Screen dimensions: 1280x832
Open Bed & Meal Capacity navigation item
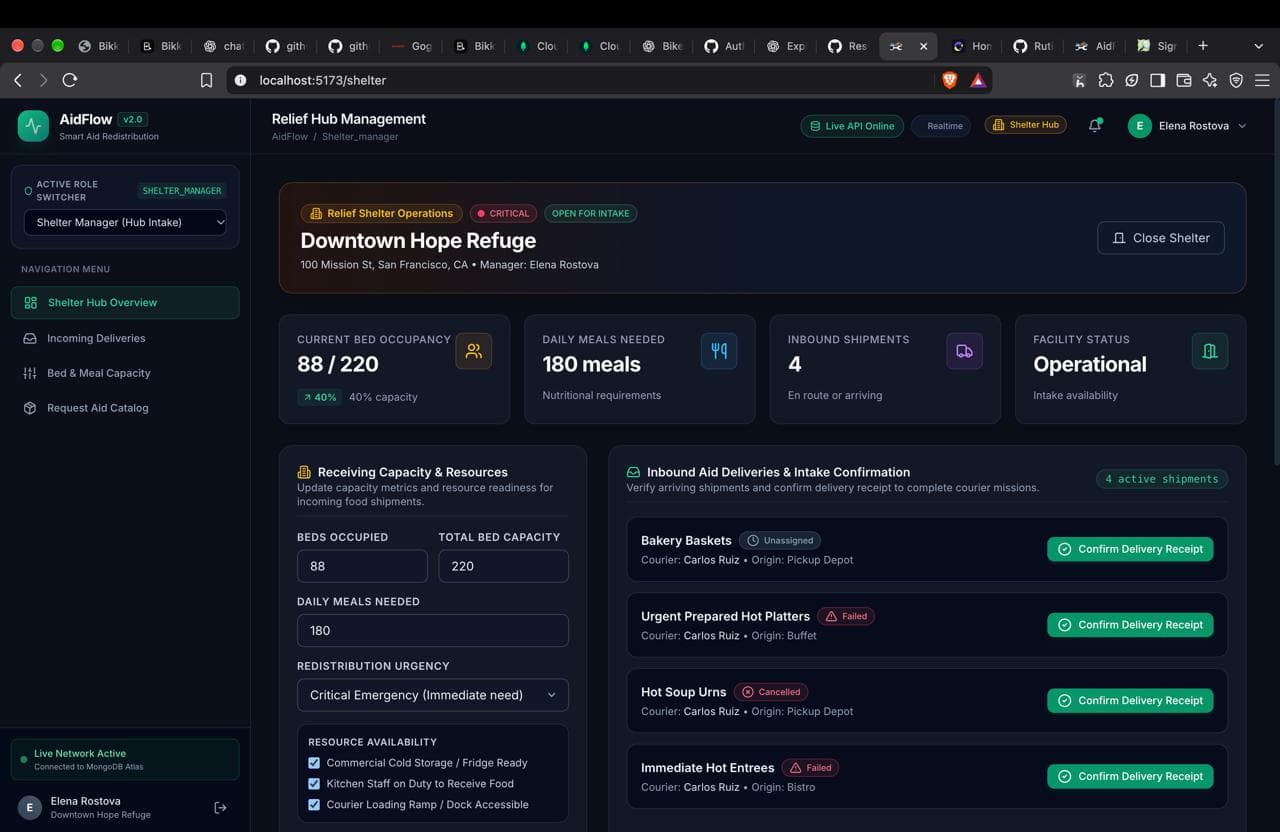coord(125,373)
